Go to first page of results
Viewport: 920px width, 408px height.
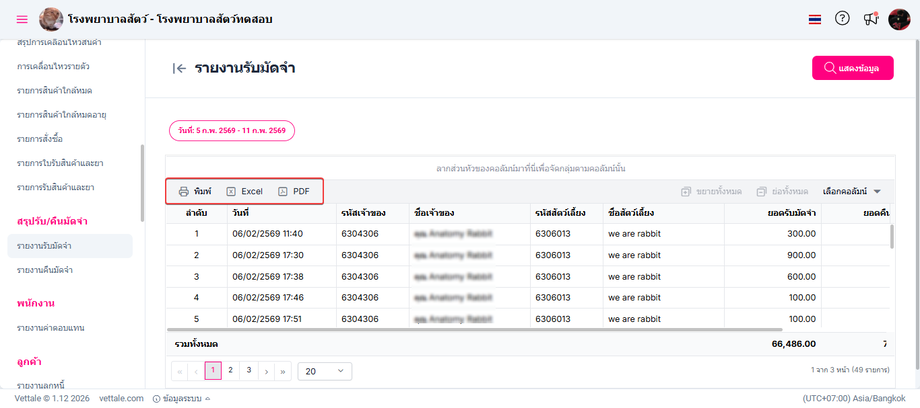coord(180,371)
